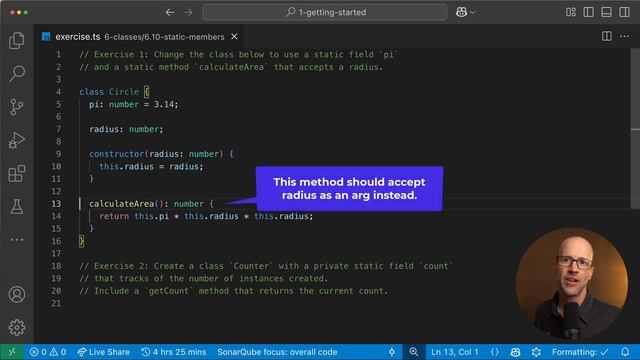Click 'radius: number;' declaration

tap(126, 129)
